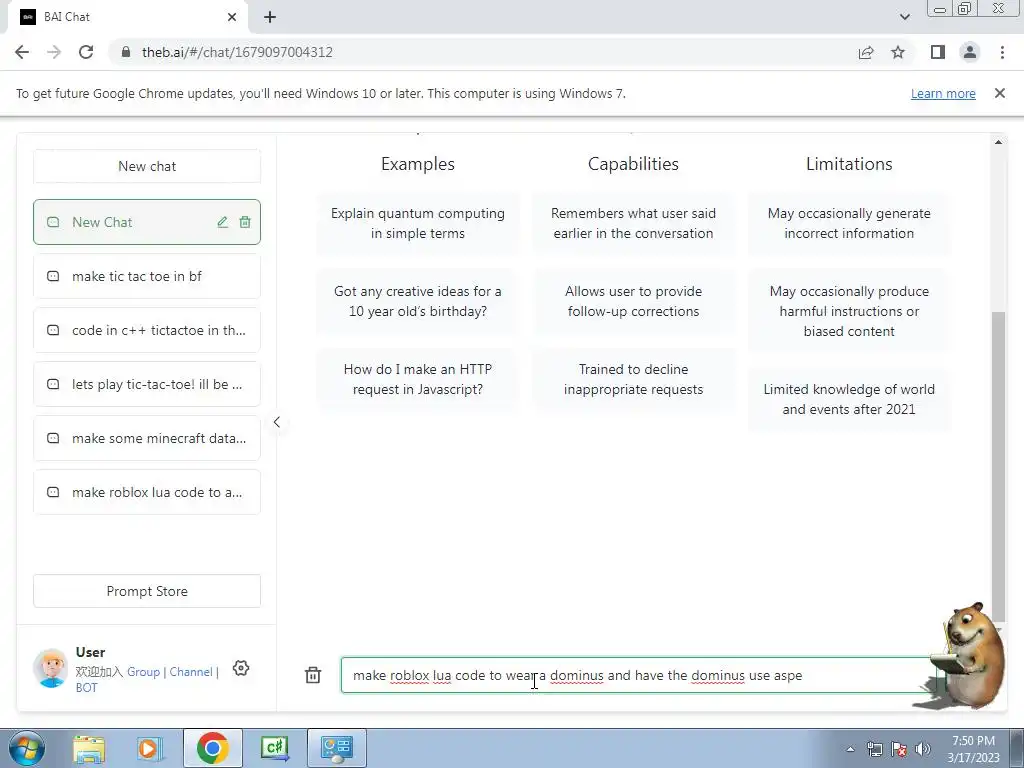Image resolution: width=1024 pixels, height=768 pixels.
Task: Click the Group link
Action: tap(143, 671)
